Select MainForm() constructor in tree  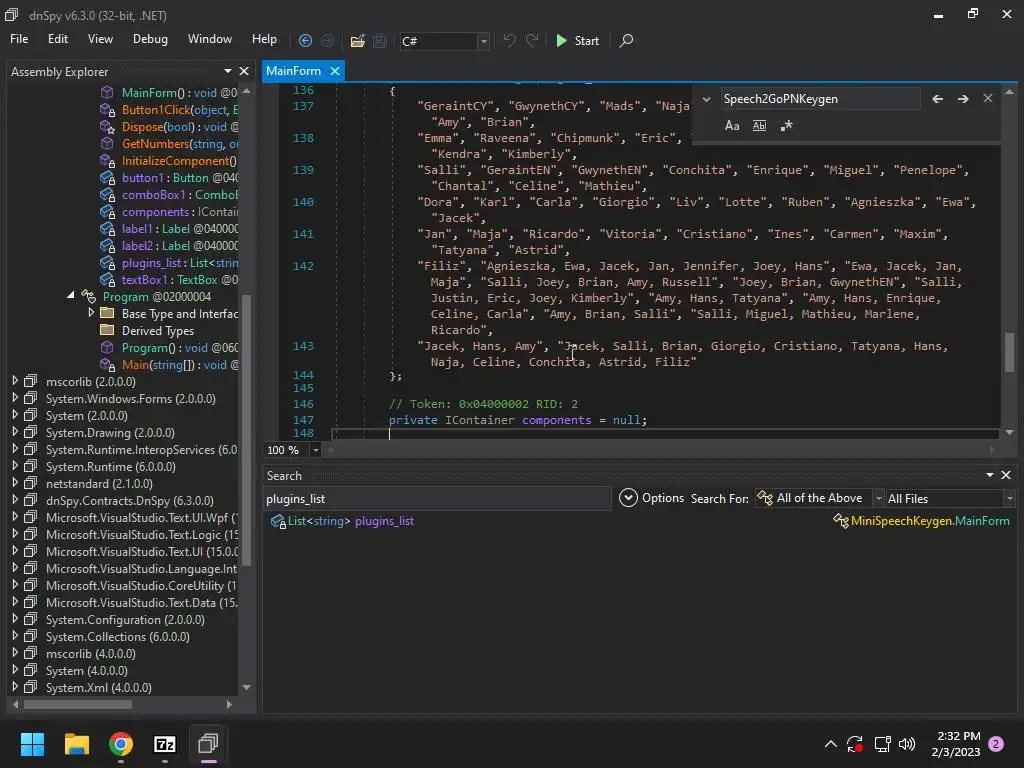click(x=168, y=93)
